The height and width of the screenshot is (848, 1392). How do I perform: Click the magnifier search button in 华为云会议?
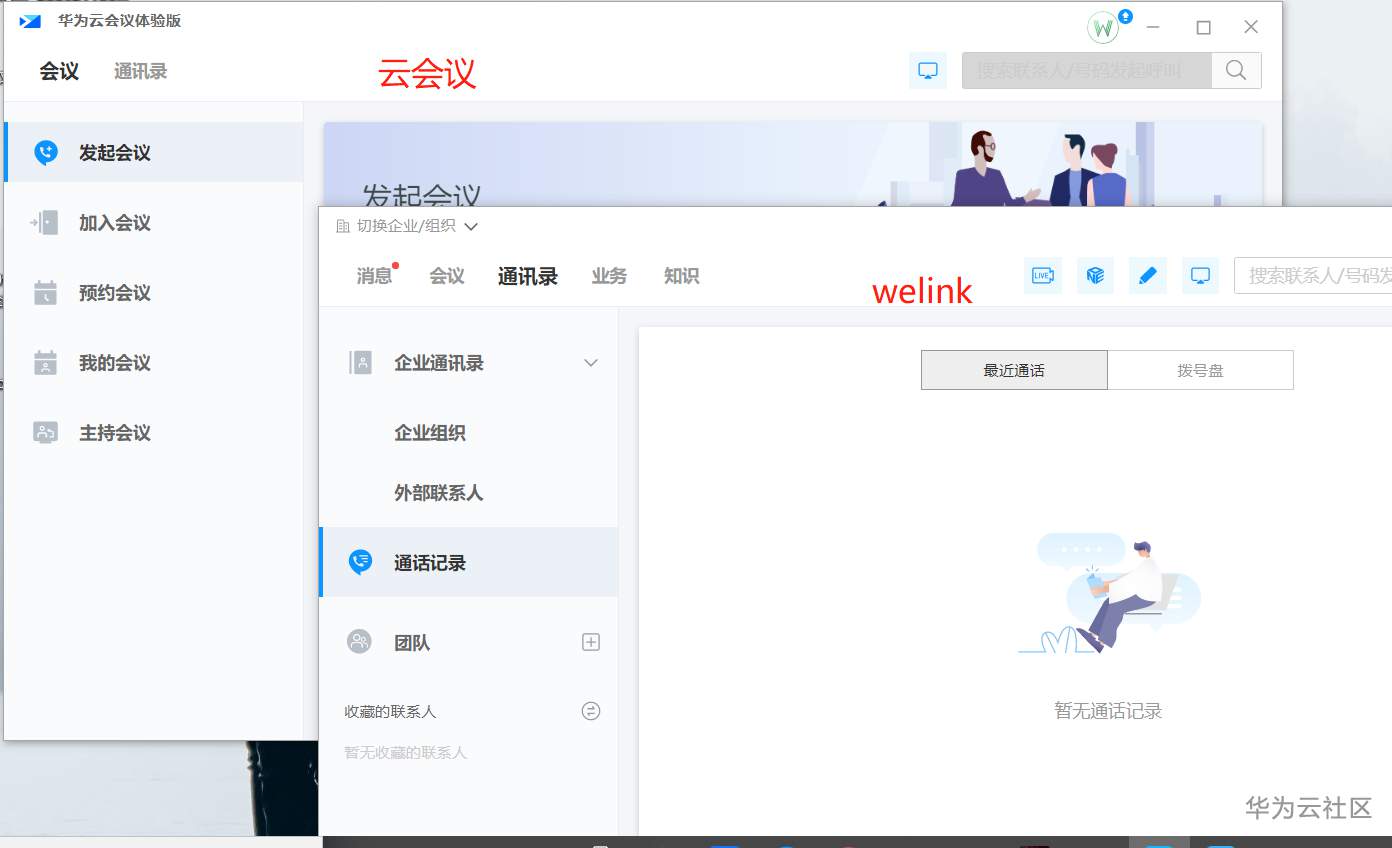1236,71
